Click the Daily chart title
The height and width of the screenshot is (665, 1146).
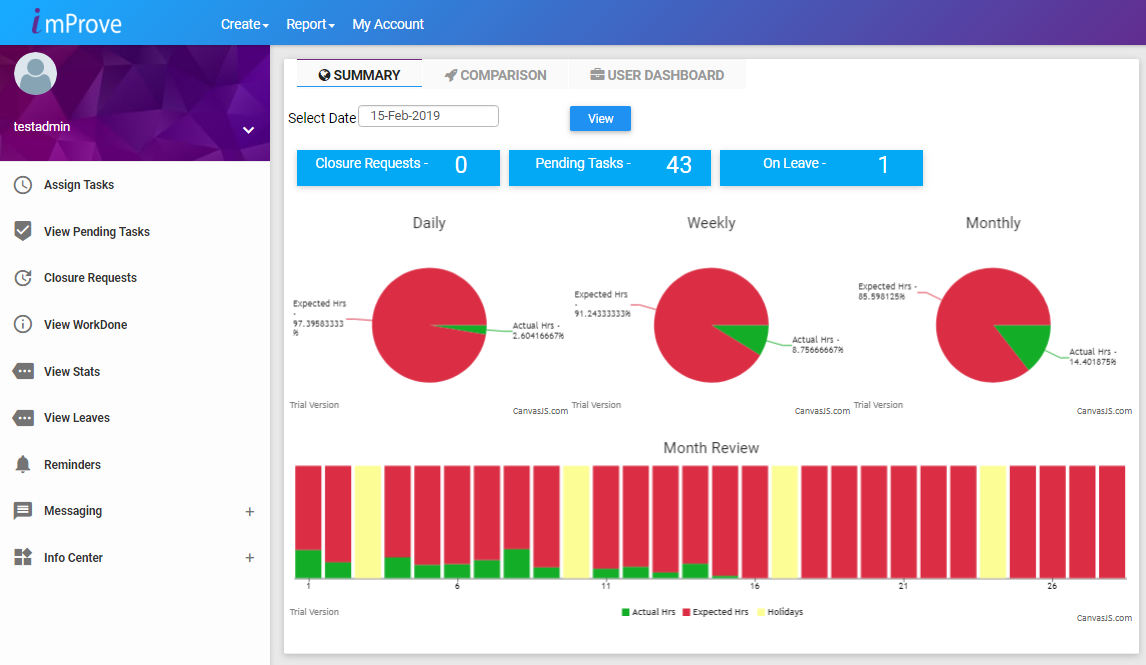pos(429,223)
